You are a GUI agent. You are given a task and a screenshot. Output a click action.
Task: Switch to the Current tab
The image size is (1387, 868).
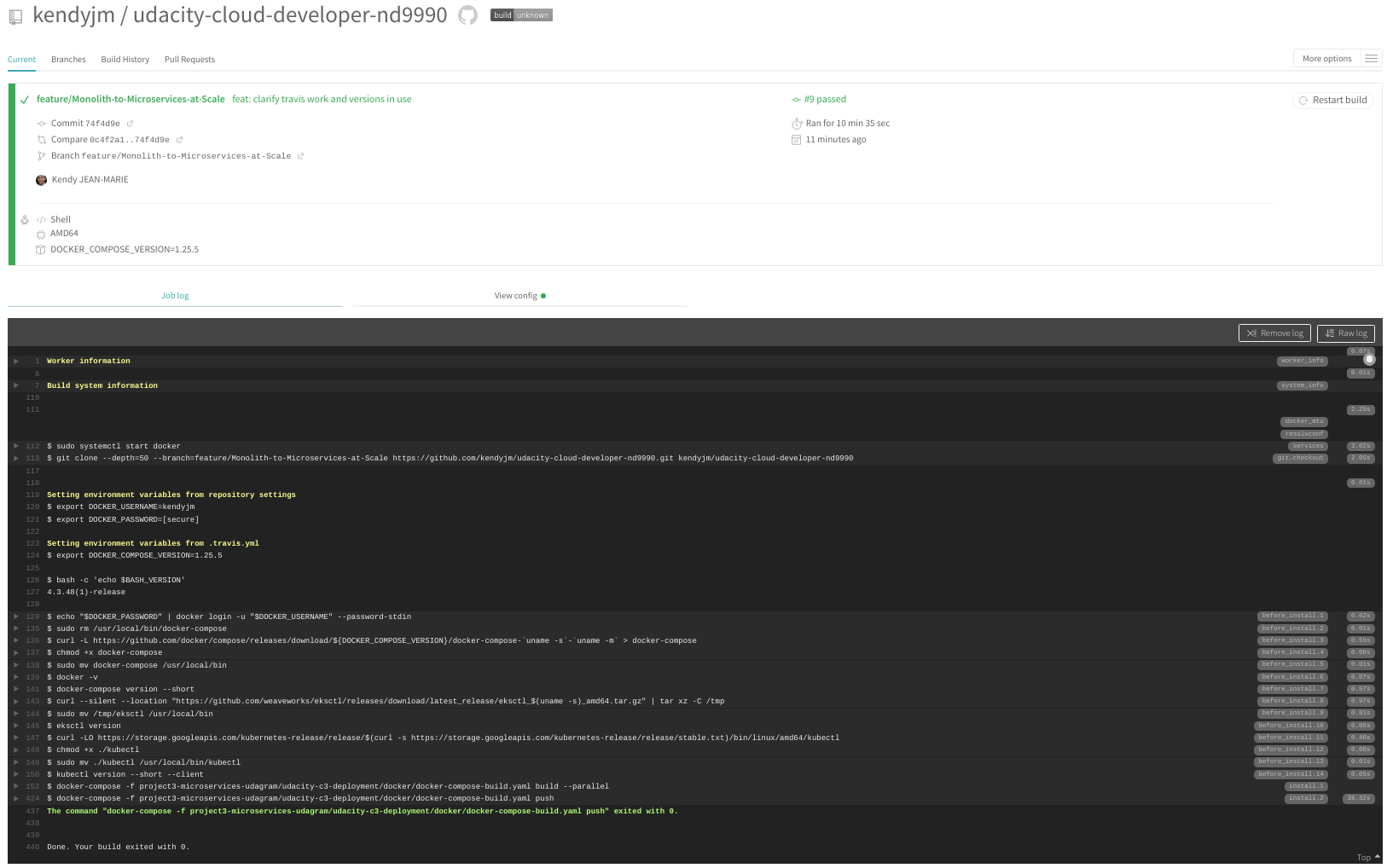pyautogui.click(x=21, y=60)
